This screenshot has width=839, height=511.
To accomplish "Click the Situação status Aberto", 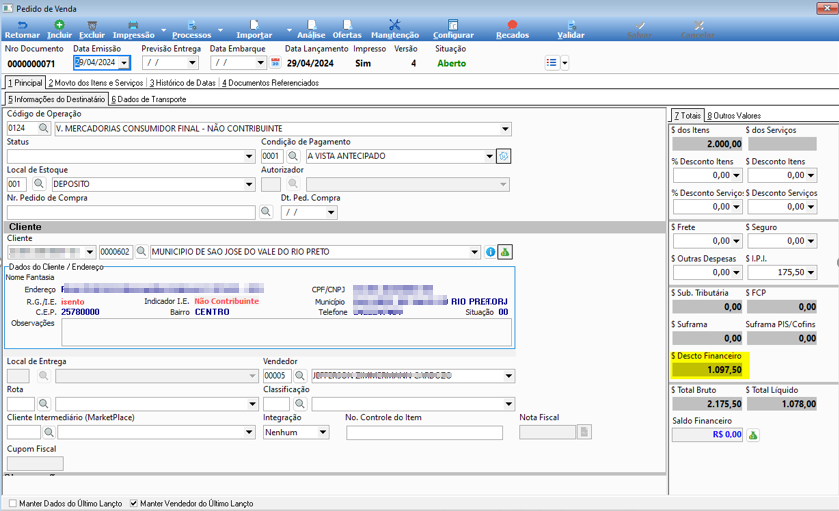I will tap(452, 63).
